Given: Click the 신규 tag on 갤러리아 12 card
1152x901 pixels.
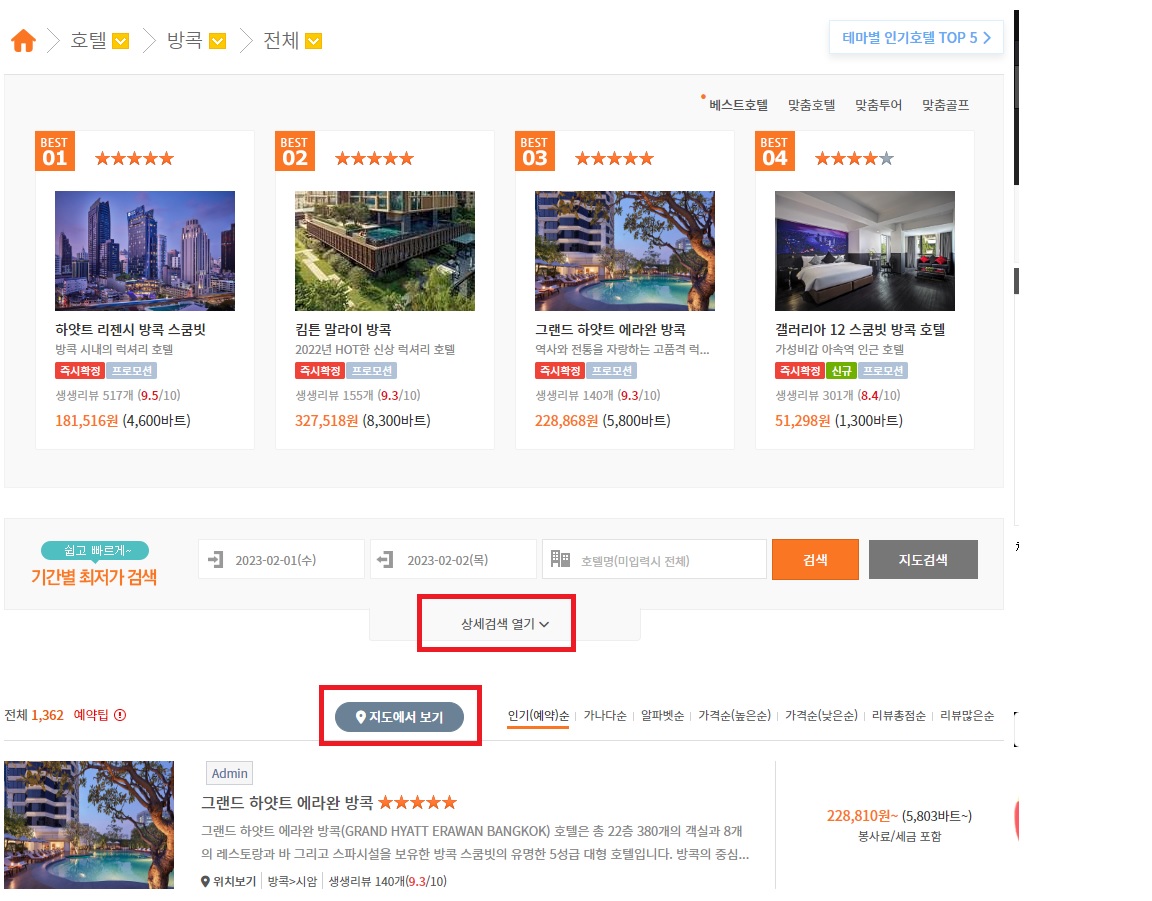Looking at the screenshot, I should click(x=841, y=370).
